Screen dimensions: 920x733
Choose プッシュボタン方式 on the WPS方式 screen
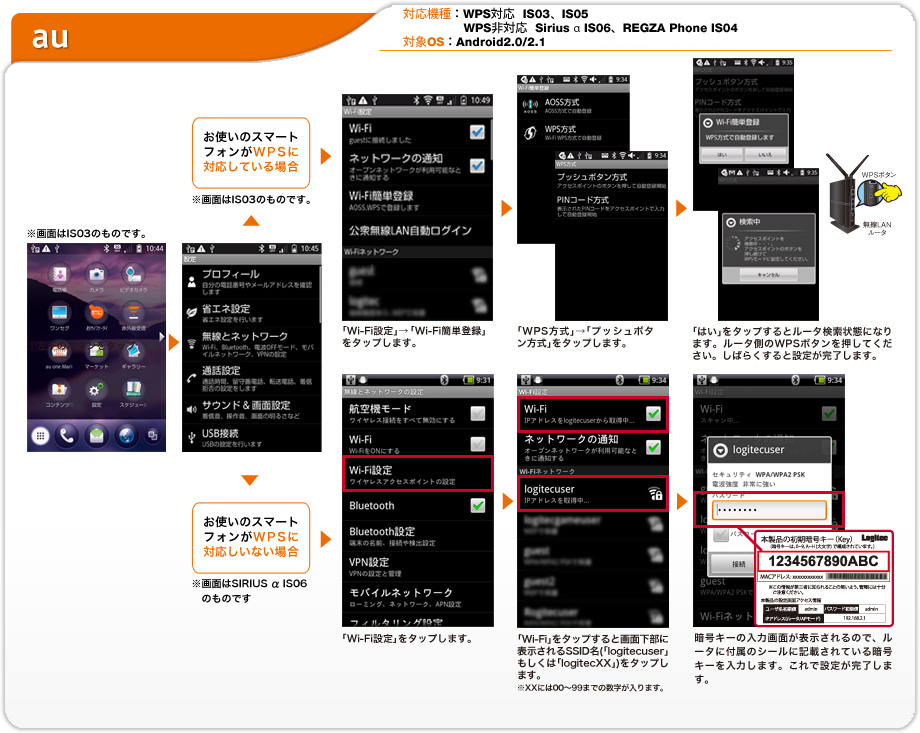tap(611, 181)
